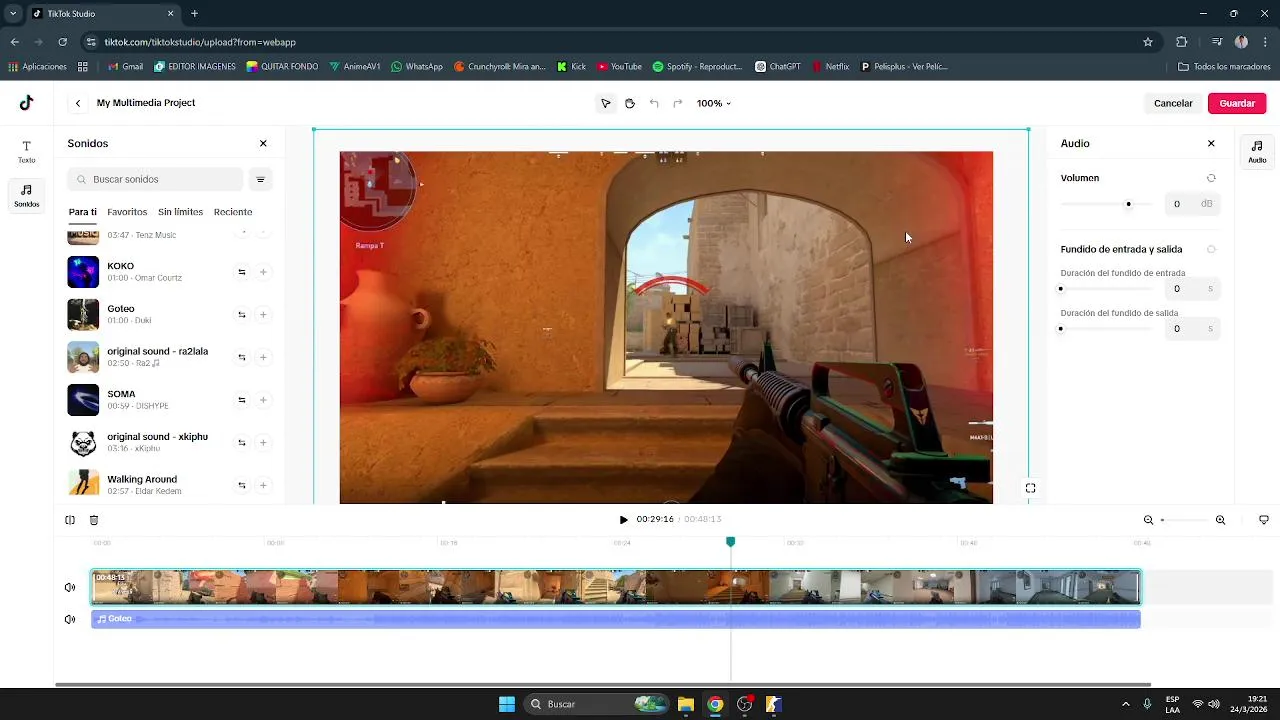Switch to the Para ti tab

click(x=83, y=212)
